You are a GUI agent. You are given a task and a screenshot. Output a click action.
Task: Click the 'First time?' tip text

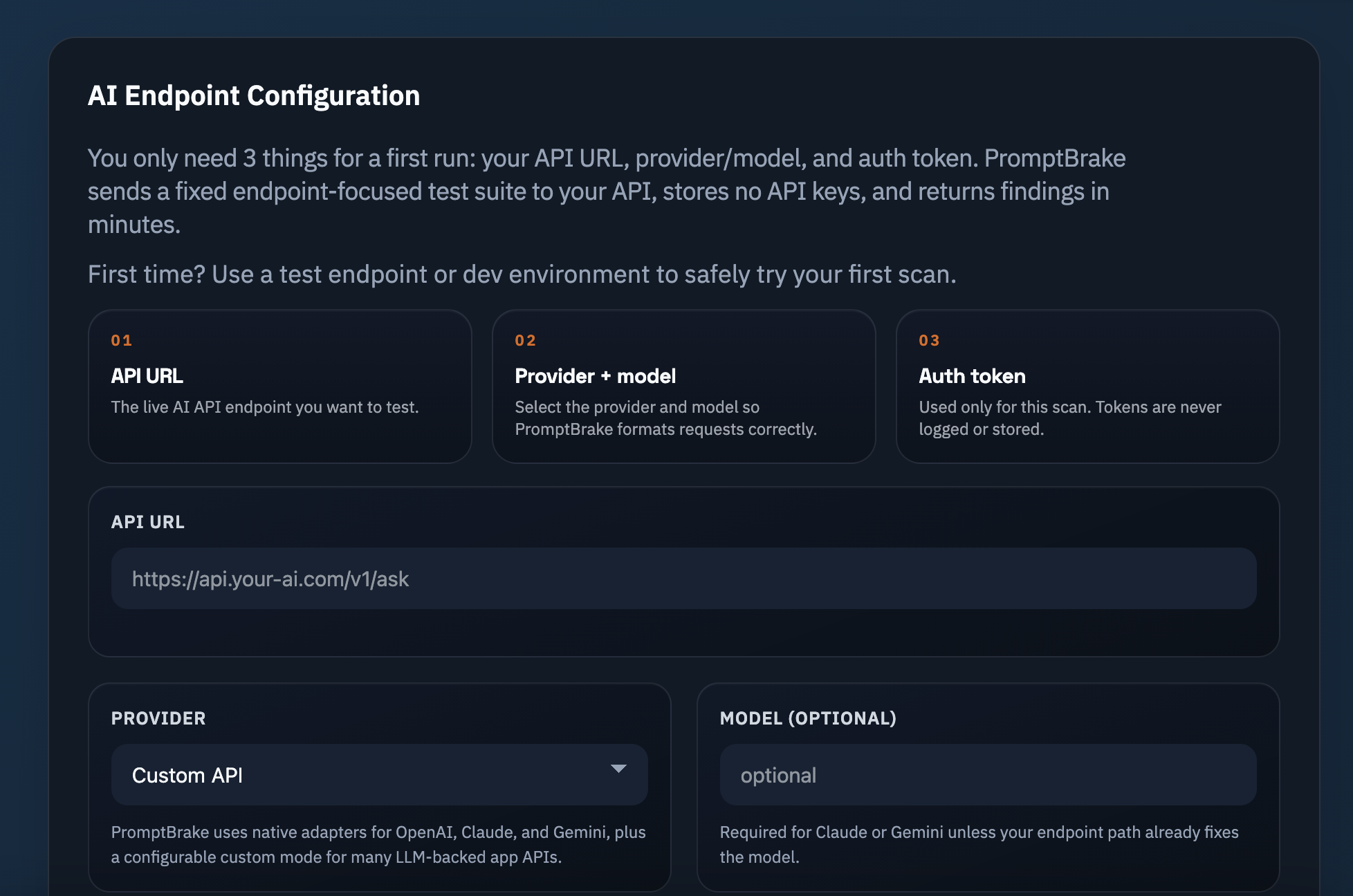522,274
